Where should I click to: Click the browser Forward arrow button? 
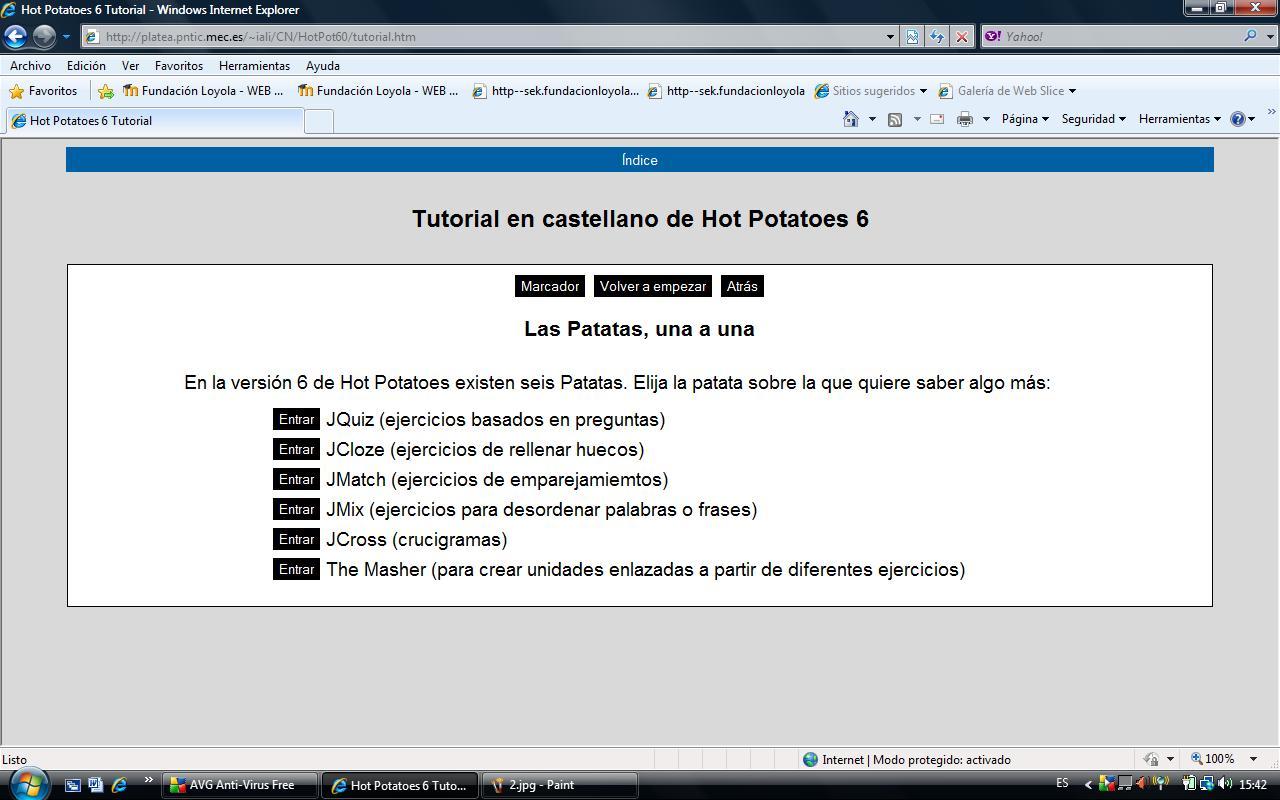(44, 36)
